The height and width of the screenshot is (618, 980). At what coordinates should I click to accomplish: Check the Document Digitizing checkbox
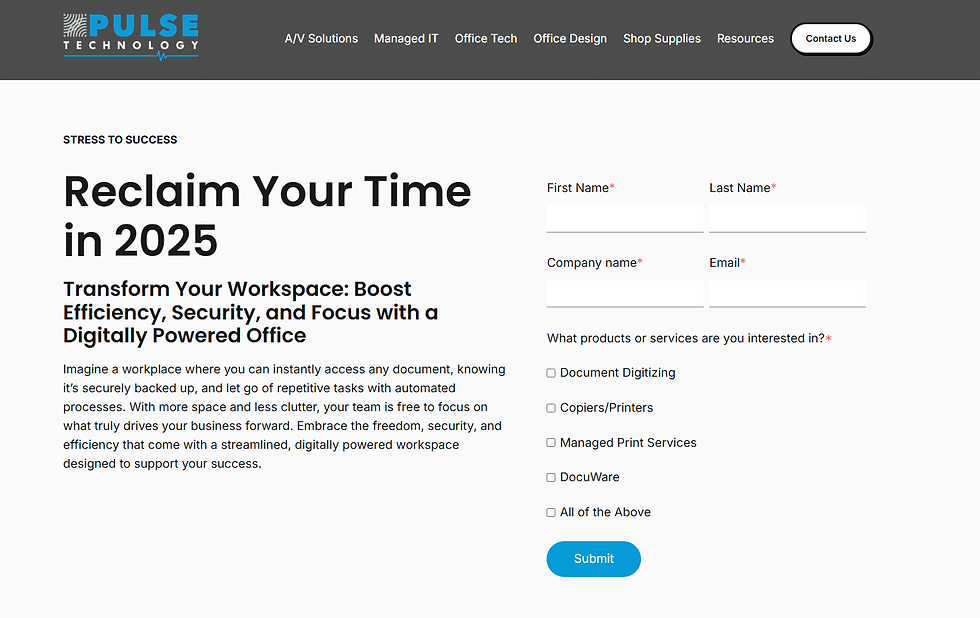click(x=550, y=372)
